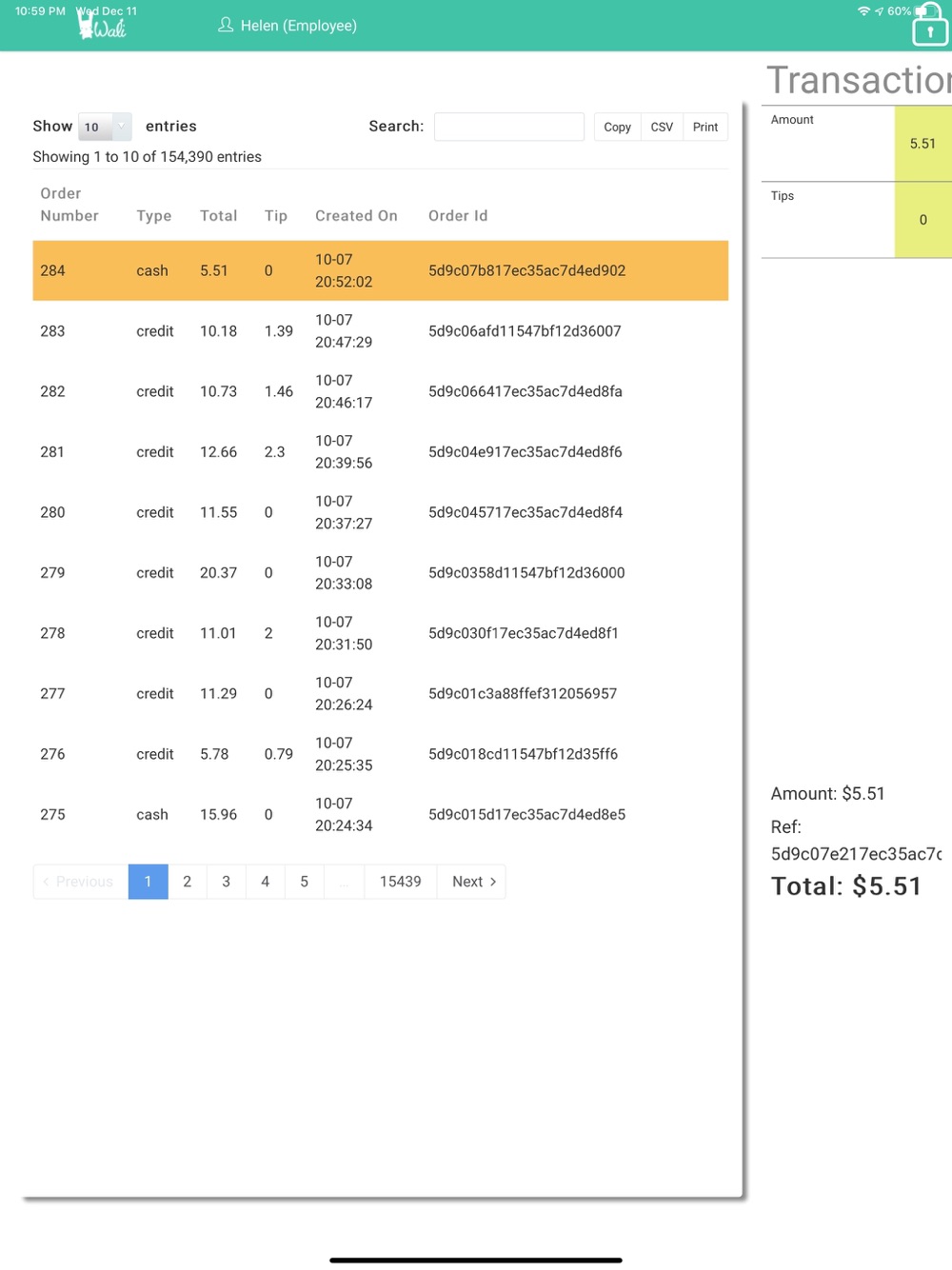Select order number 277

[x=53, y=694]
